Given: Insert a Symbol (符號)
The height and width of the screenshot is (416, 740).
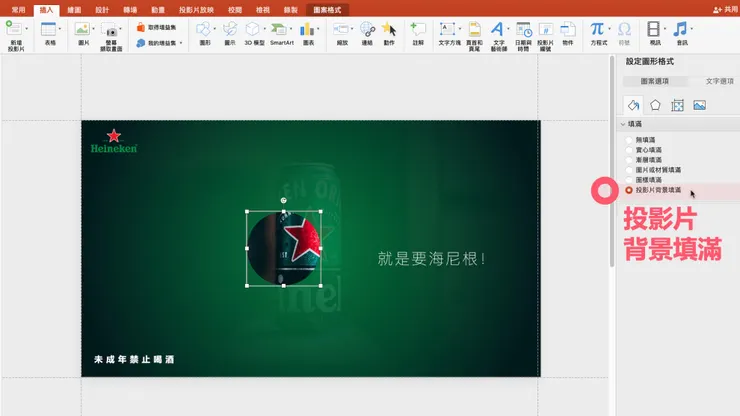Looking at the screenshot, I should click(624, 34).
